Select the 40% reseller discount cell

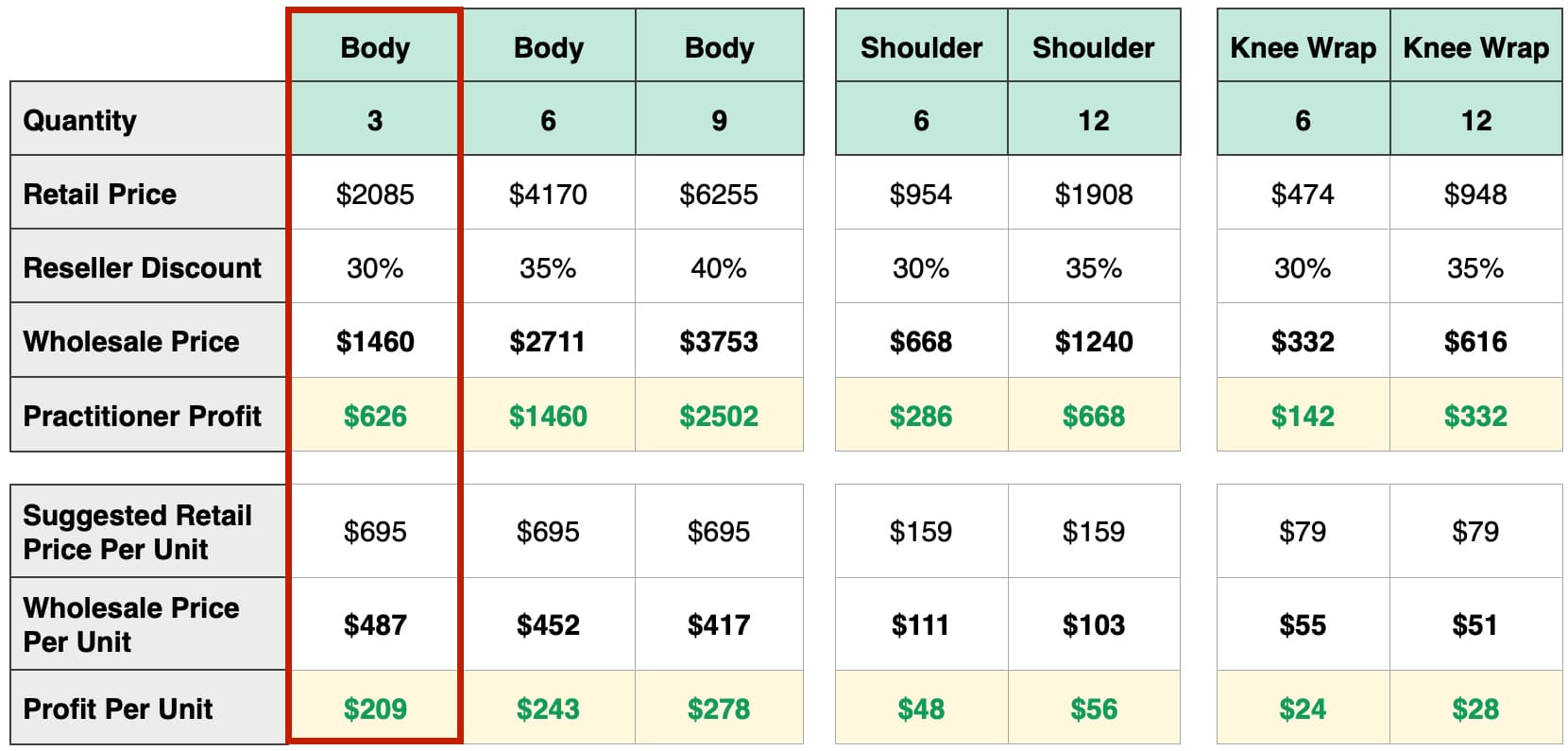tap(719, 267)
